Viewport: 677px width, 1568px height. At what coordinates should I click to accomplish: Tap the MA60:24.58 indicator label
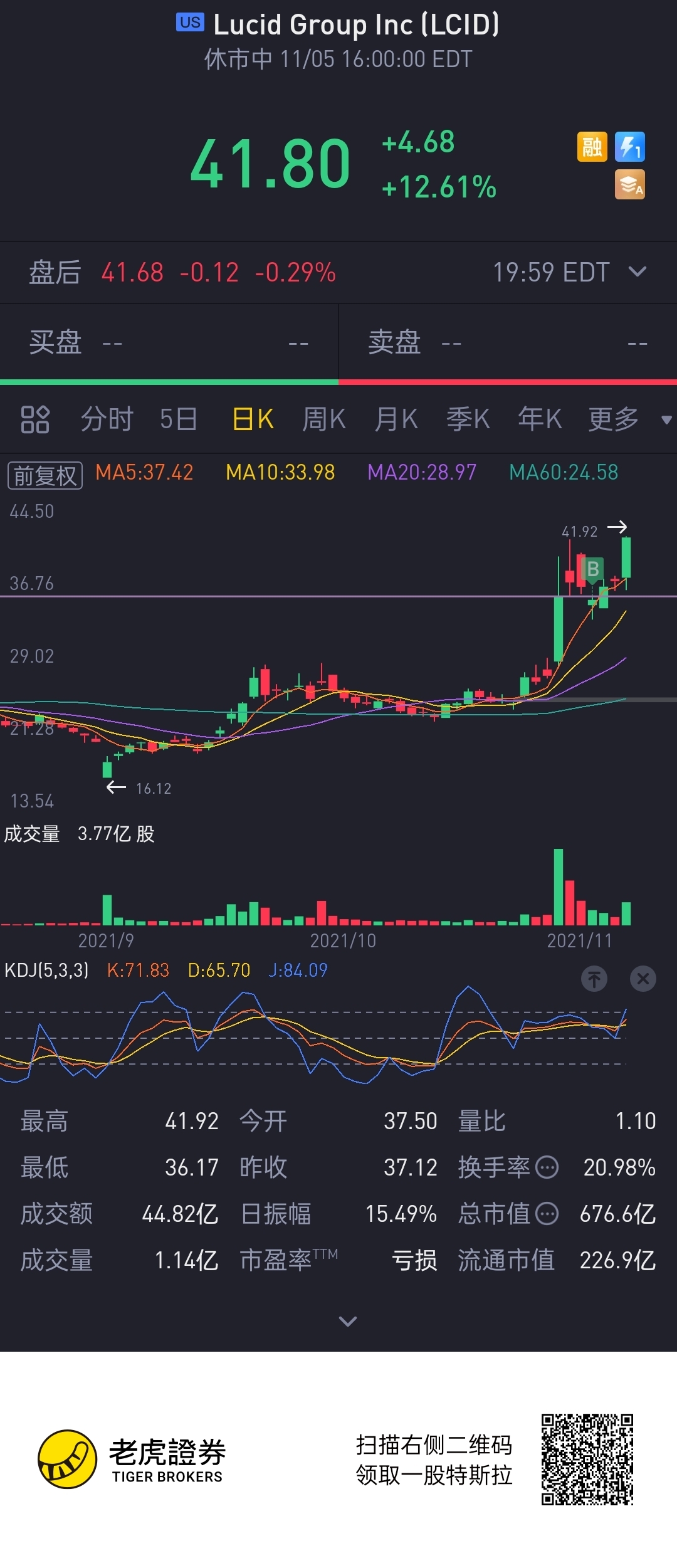(564, 472)
